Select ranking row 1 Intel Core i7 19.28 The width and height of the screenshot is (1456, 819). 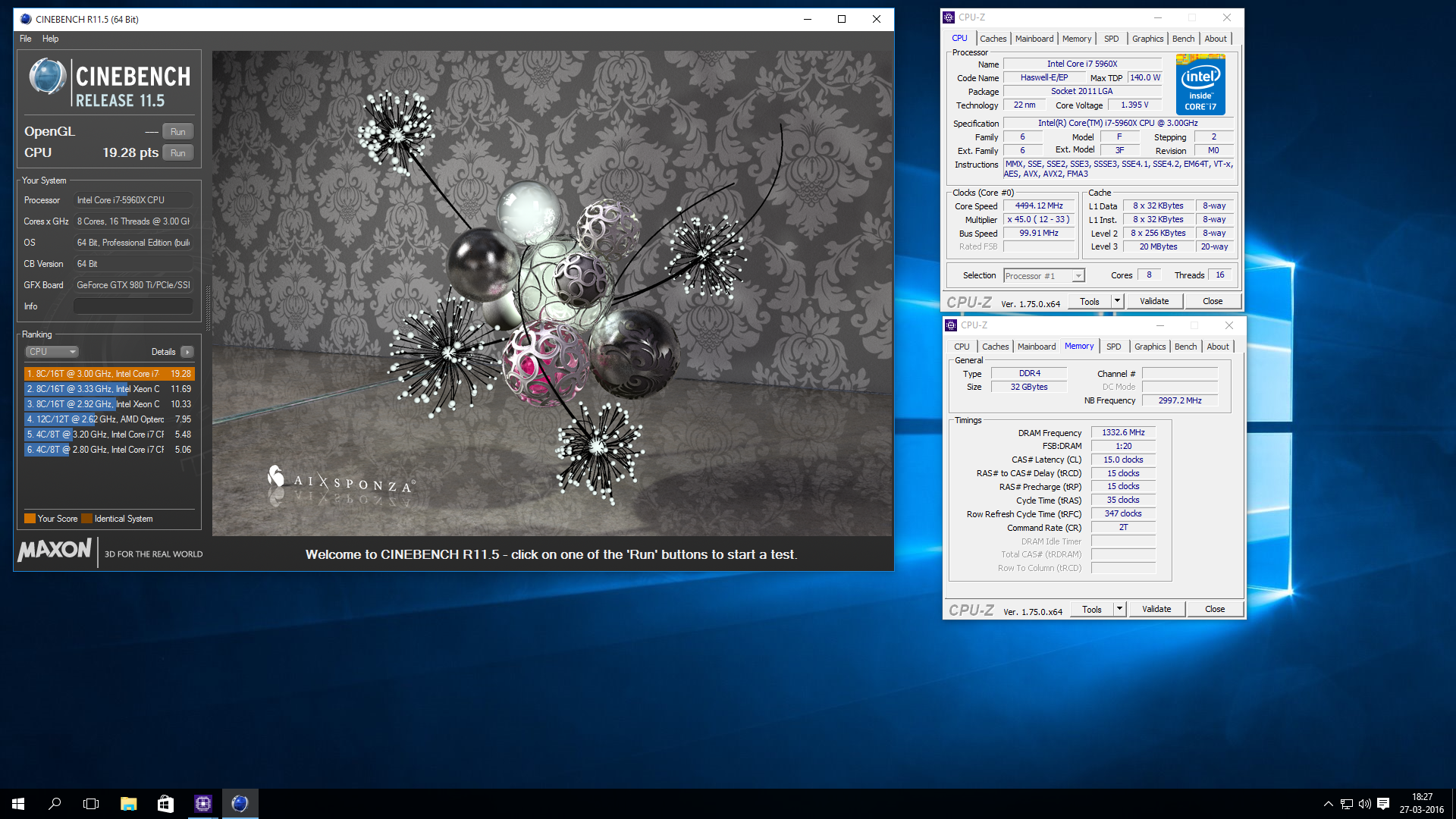point(109,374)
